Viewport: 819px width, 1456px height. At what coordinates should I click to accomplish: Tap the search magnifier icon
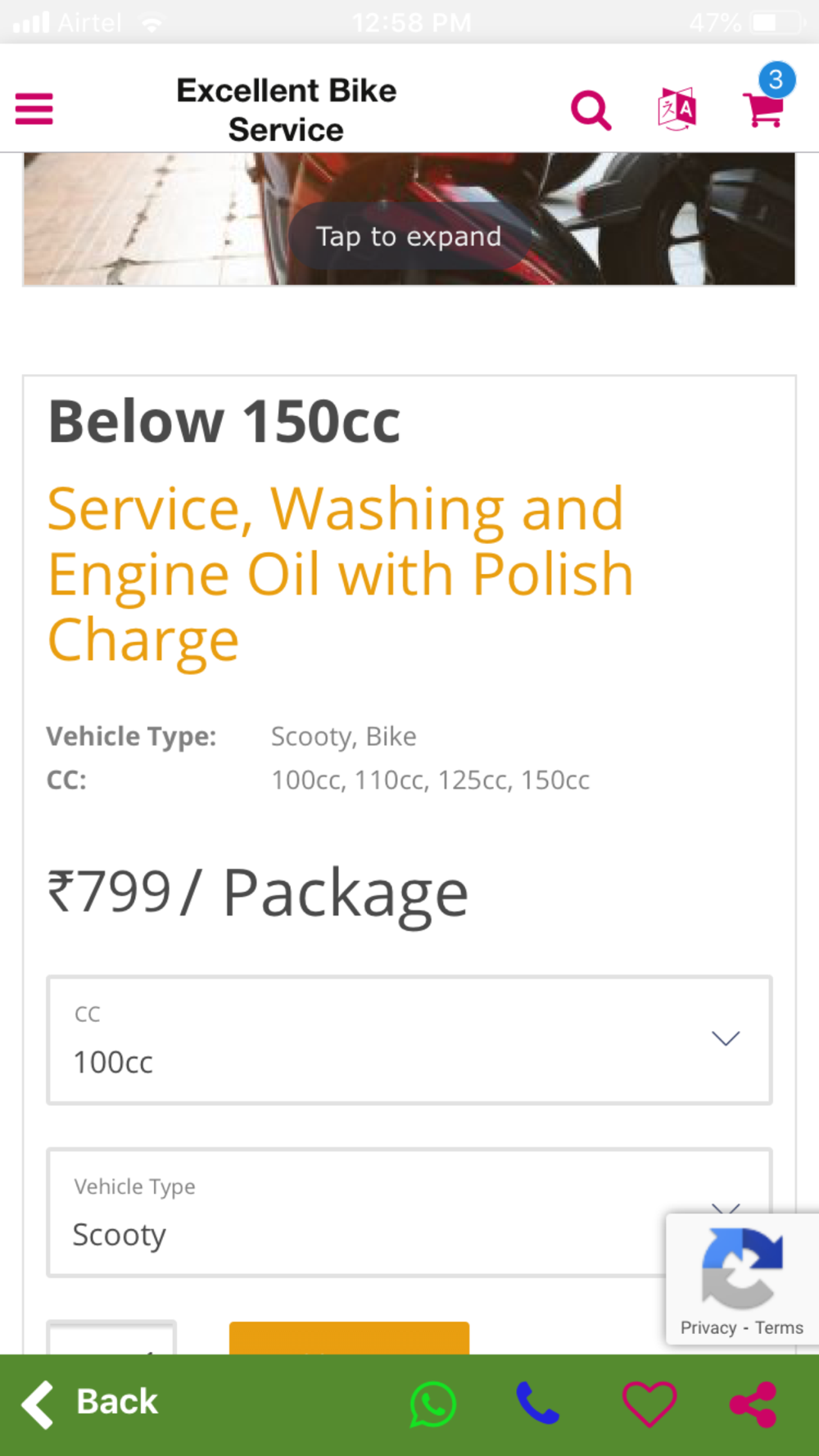[x=590, y=110]
